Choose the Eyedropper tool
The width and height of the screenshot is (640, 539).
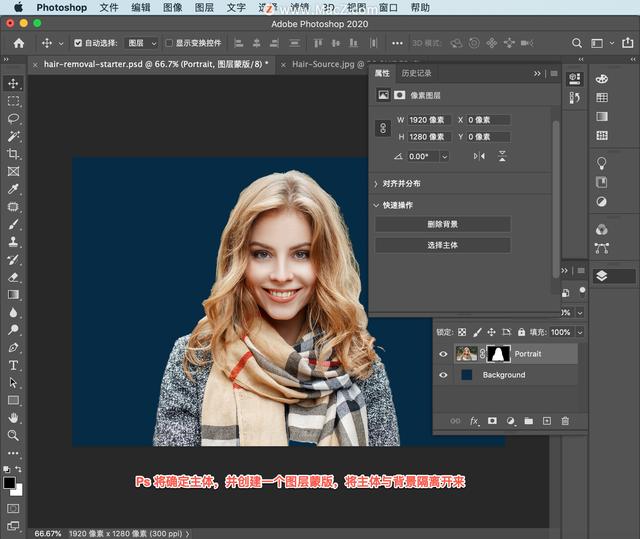[14, 189]
